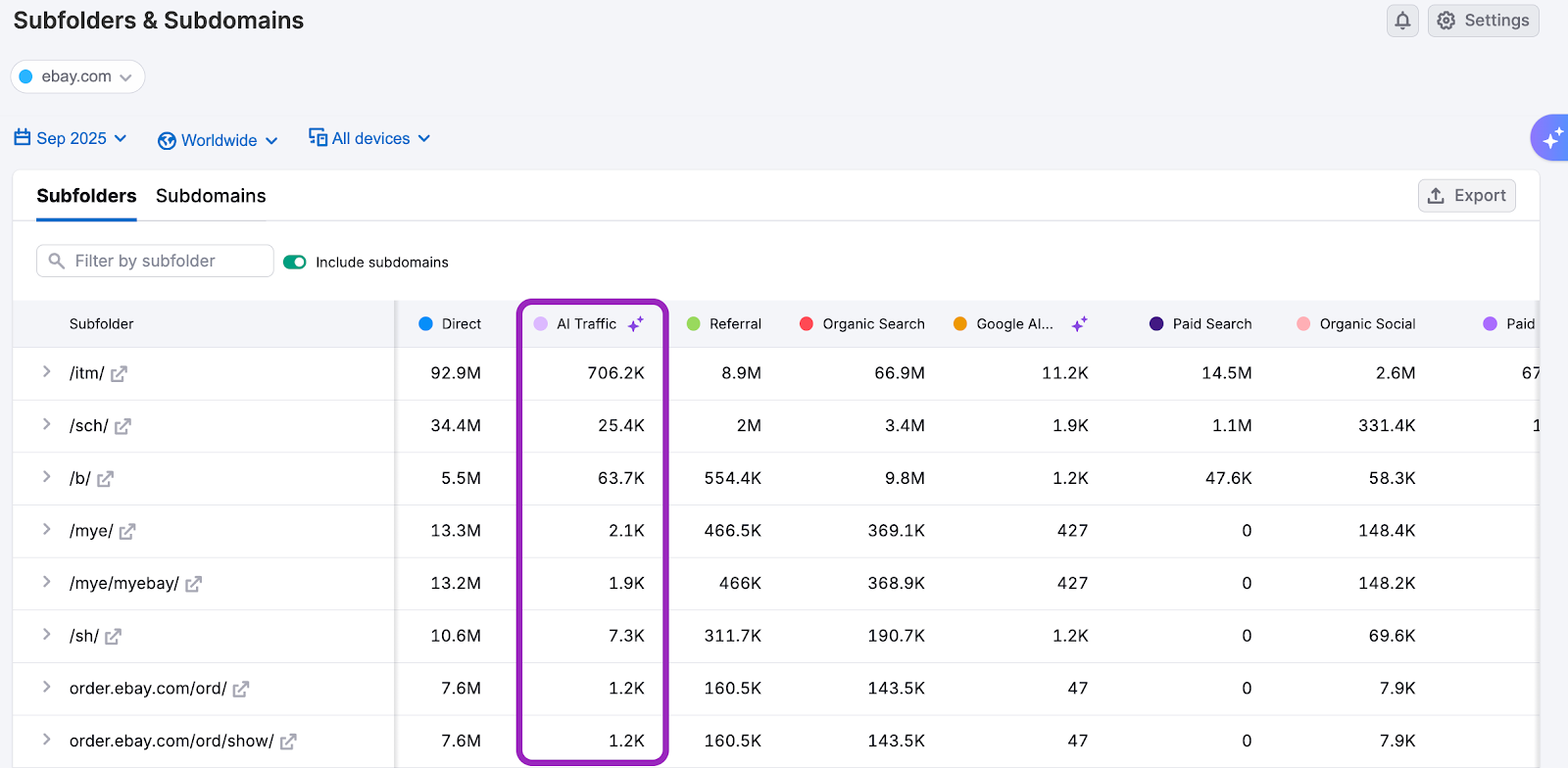This screenshot has height=768, width=1568.
Task: Open /b/ external link icon
Action: tap(105, 479)
